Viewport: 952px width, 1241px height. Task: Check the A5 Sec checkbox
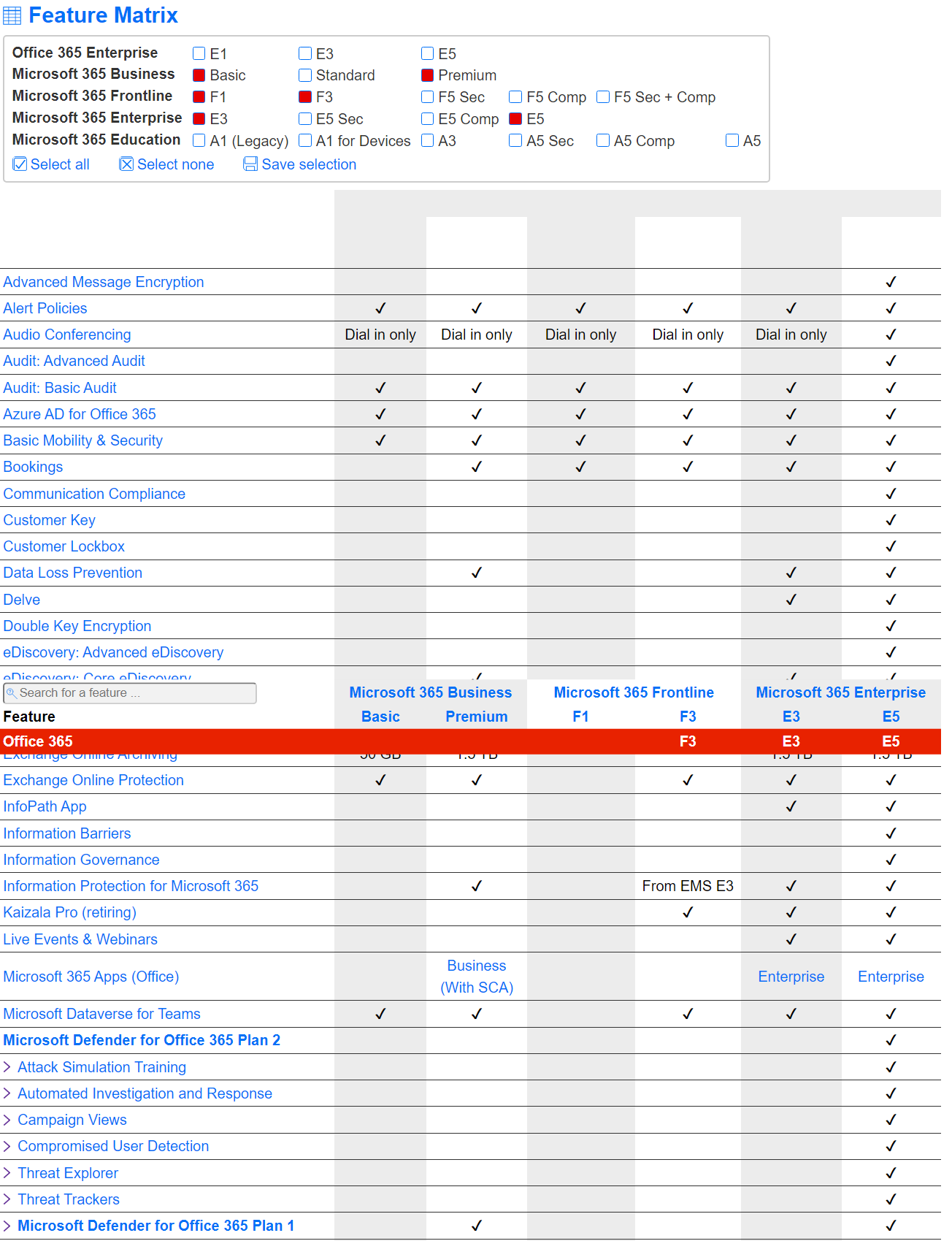[516, 140]
